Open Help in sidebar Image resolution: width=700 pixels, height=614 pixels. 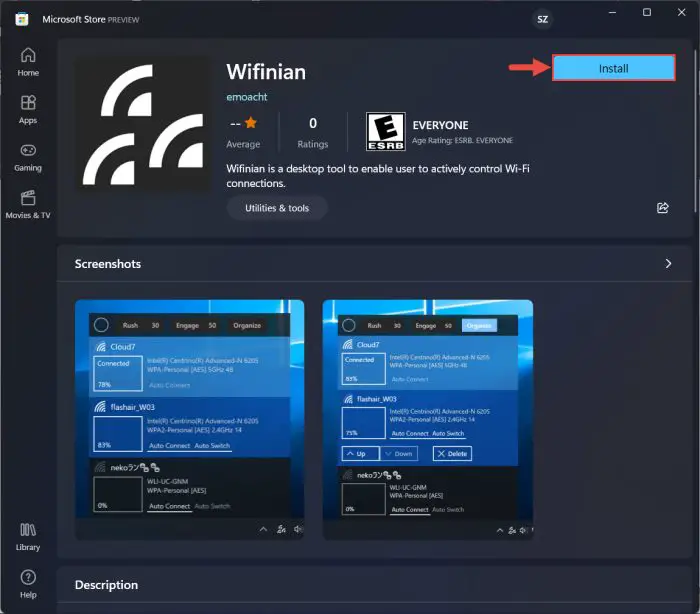pos(28,585)
